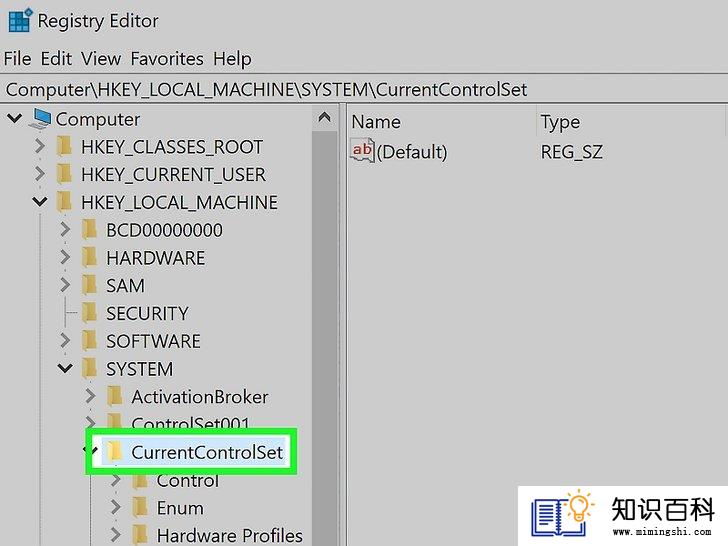Select the SECURITY key

click(x=147, y=314)
